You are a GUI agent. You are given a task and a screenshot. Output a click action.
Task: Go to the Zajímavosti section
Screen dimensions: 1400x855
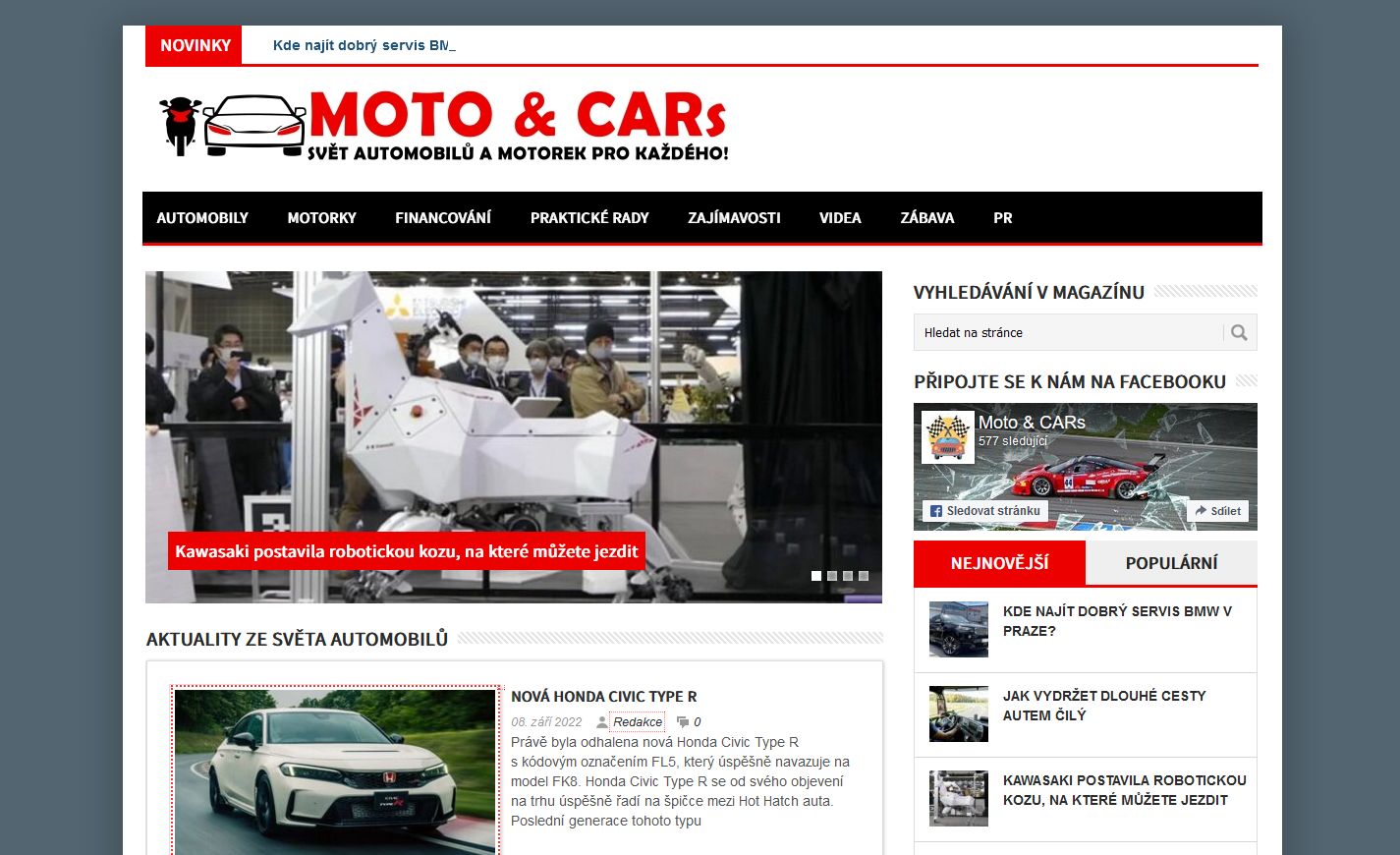click(734, 218)
